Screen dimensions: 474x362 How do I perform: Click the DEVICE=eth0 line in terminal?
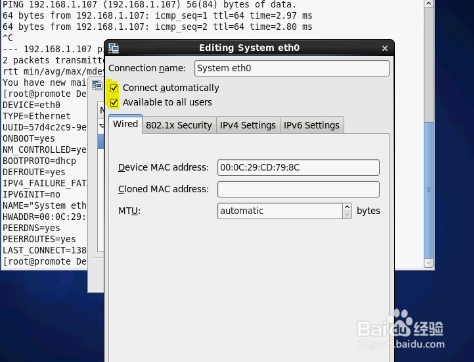(32, 105)
